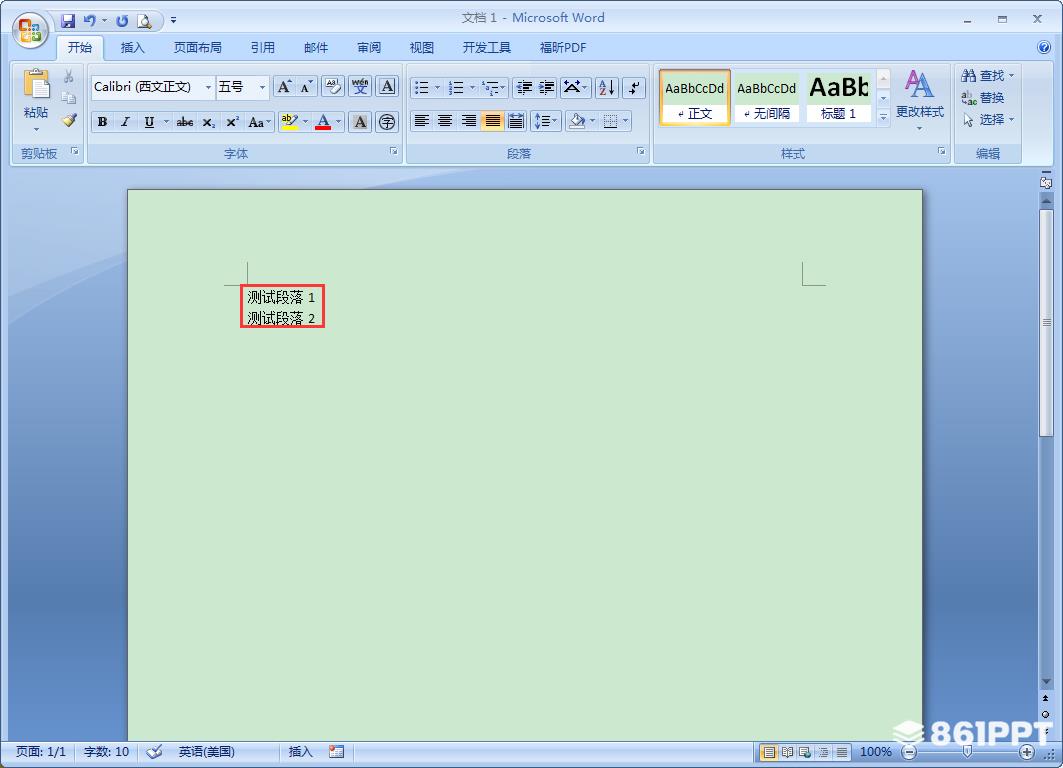The width and height of the screenshot is (1063, 768).
Task: Expand the underline style arrow
Action: (x=166, y=122)
